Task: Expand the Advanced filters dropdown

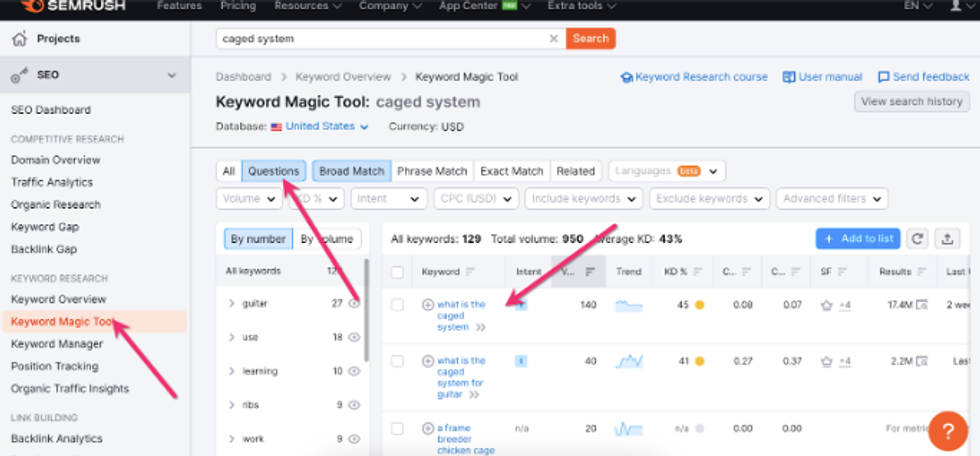Action: (x=831, y=199)
